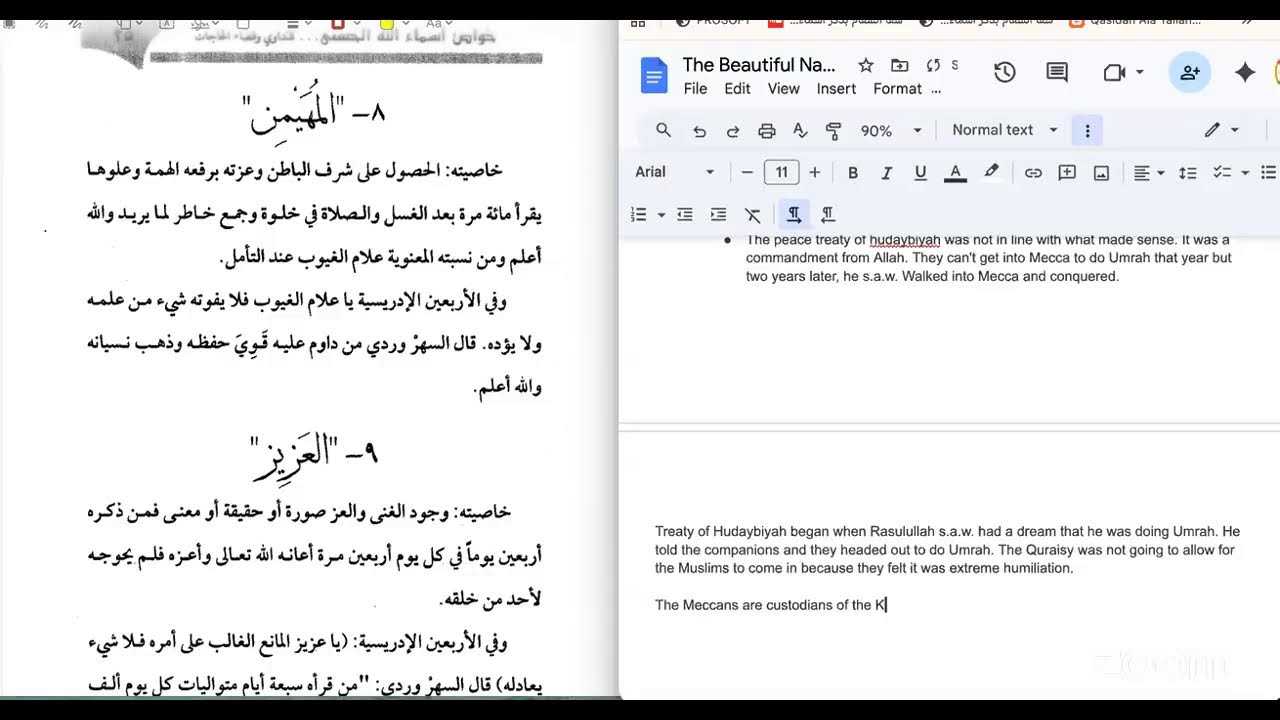Open line and paragraph spacing
The width and height of the screenshot is (1280, 720).
(x=1187, y=172)
